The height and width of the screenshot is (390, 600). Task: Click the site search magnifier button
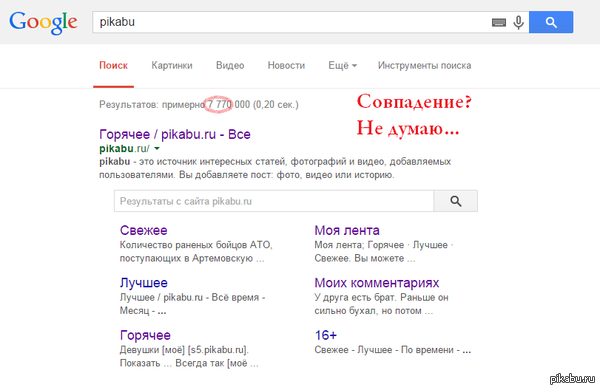tap(455, 201)
